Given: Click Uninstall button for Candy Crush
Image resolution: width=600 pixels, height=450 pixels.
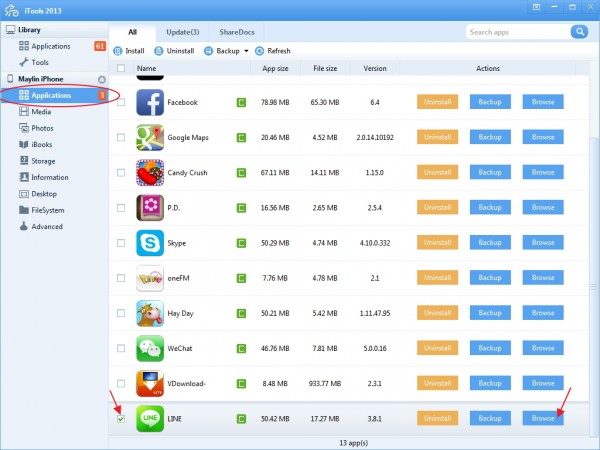Looking at the screenshot, I should (x=438, y=172).
